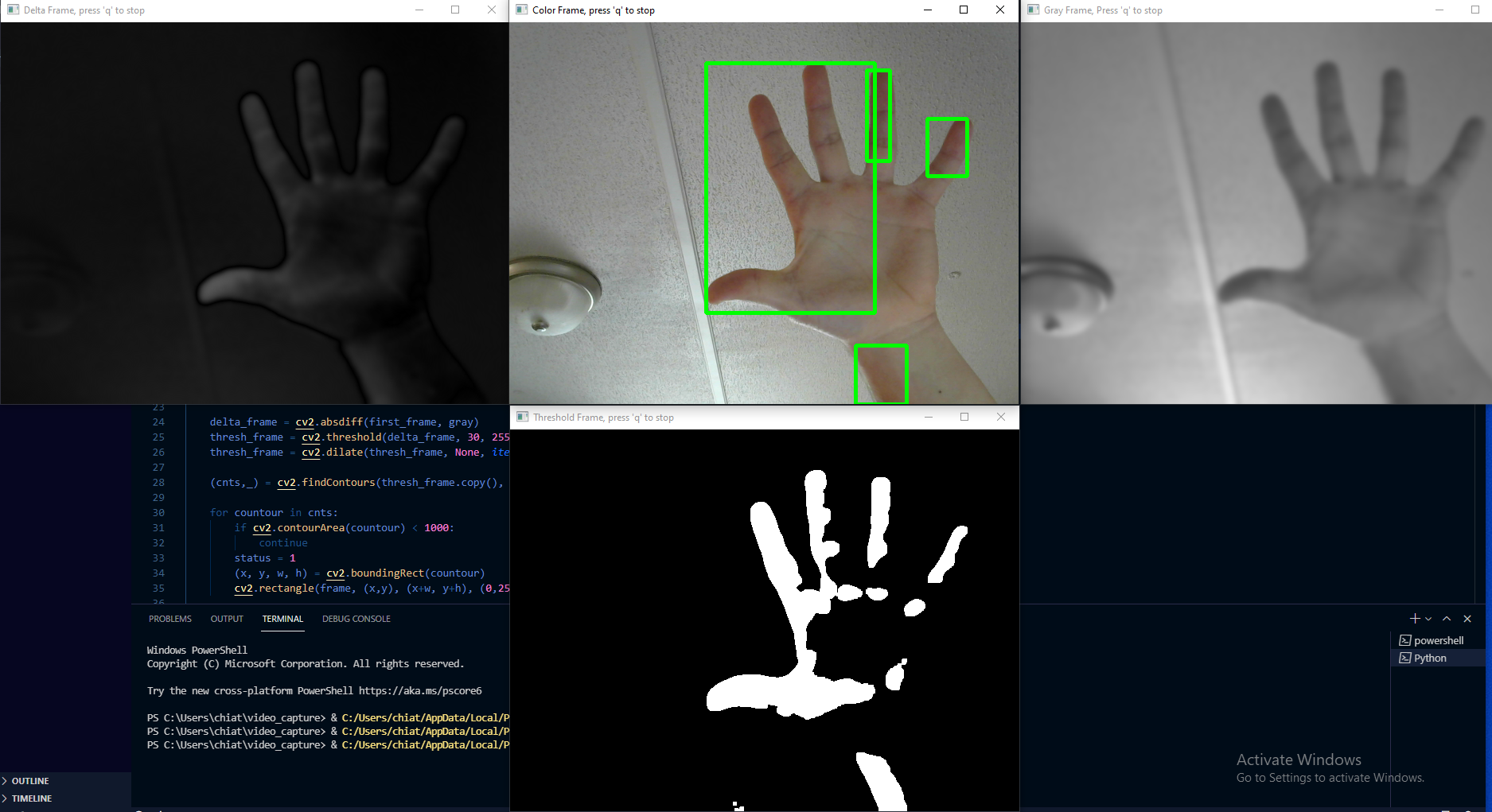Switch to the OUTPUT tab

226,619
